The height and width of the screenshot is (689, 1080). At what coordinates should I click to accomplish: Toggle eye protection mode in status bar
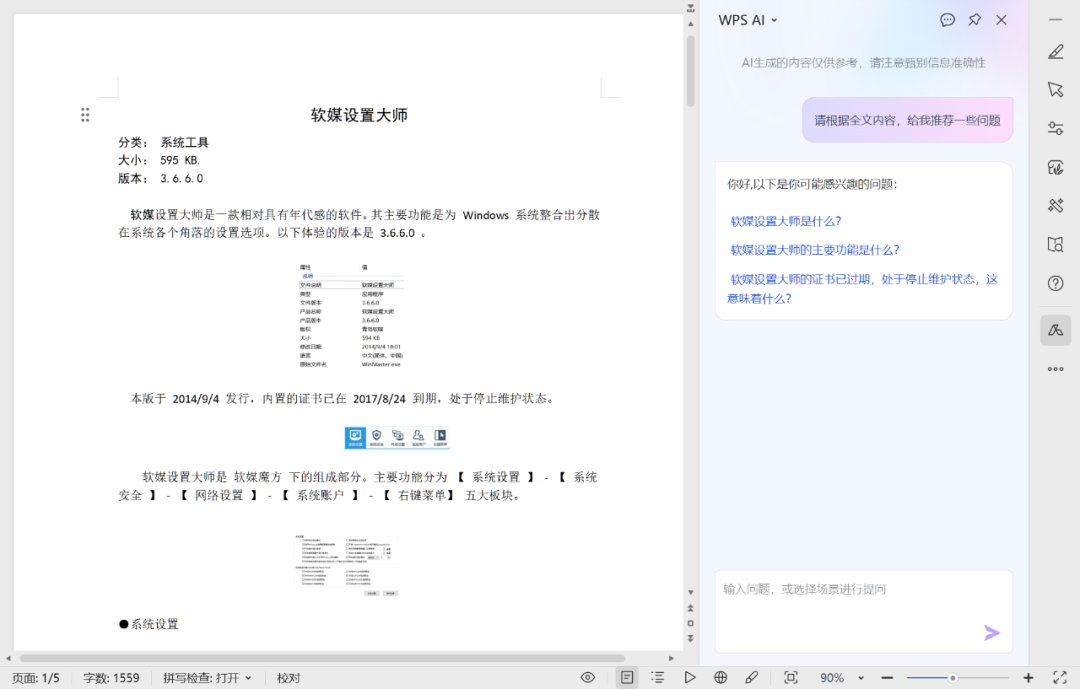point(588,678)
